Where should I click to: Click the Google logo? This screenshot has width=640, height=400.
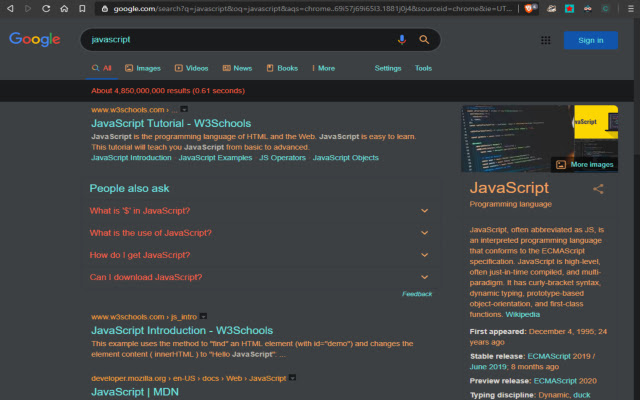pyautogui.click(x=35, y=40)
